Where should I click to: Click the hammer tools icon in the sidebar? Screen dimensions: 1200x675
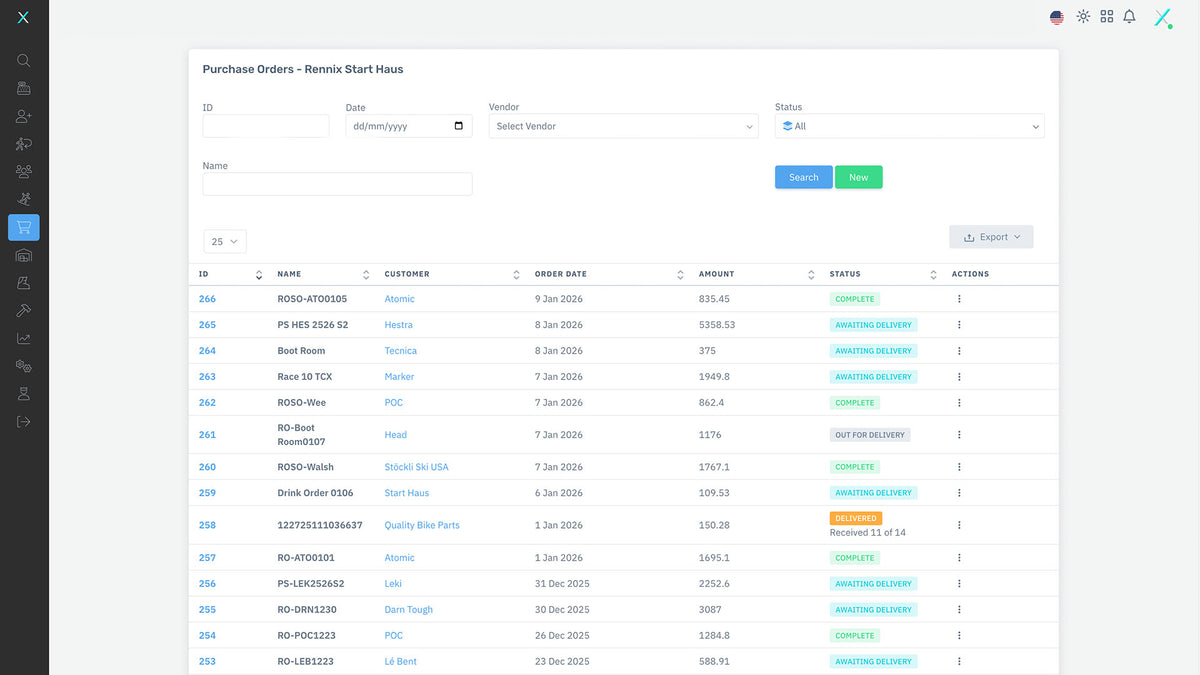click(23, 311)
